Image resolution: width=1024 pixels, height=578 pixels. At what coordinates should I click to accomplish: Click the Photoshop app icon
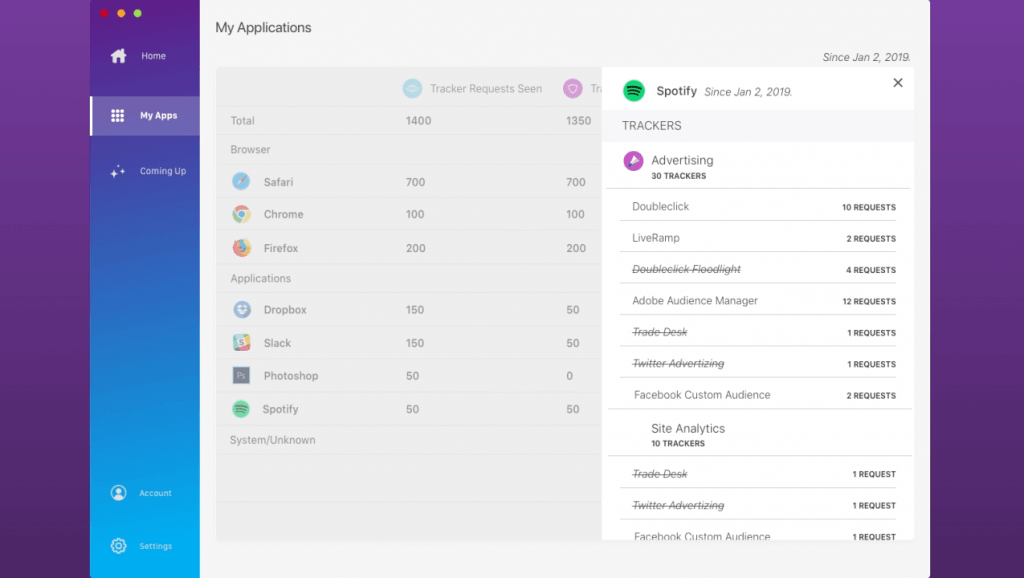pyautogui.click(x=241, y=376)
